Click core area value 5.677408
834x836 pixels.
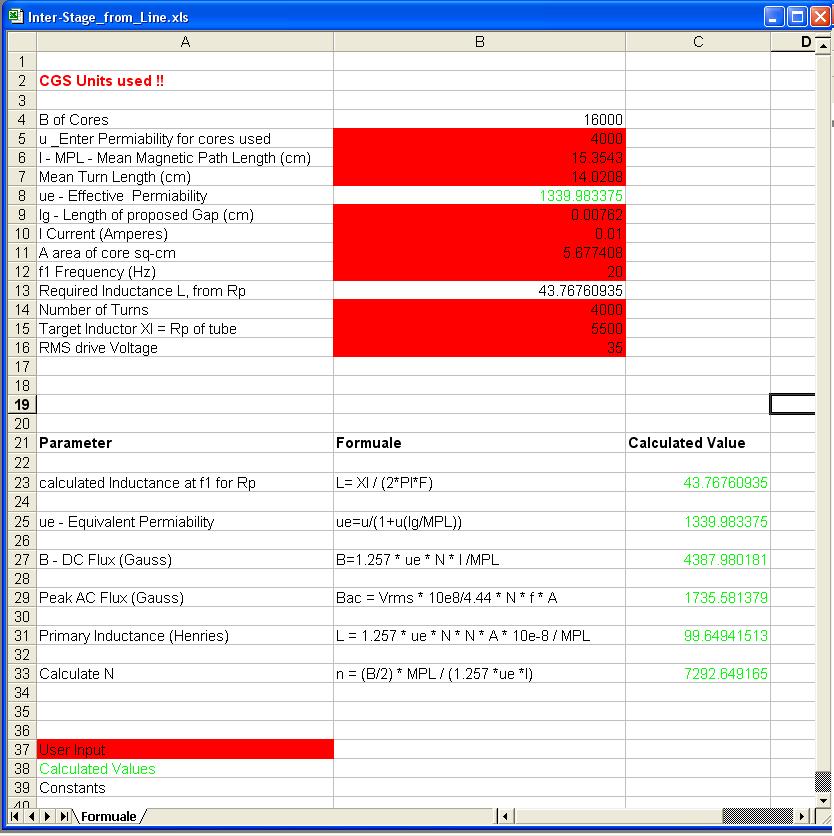(x=479, y=253)
